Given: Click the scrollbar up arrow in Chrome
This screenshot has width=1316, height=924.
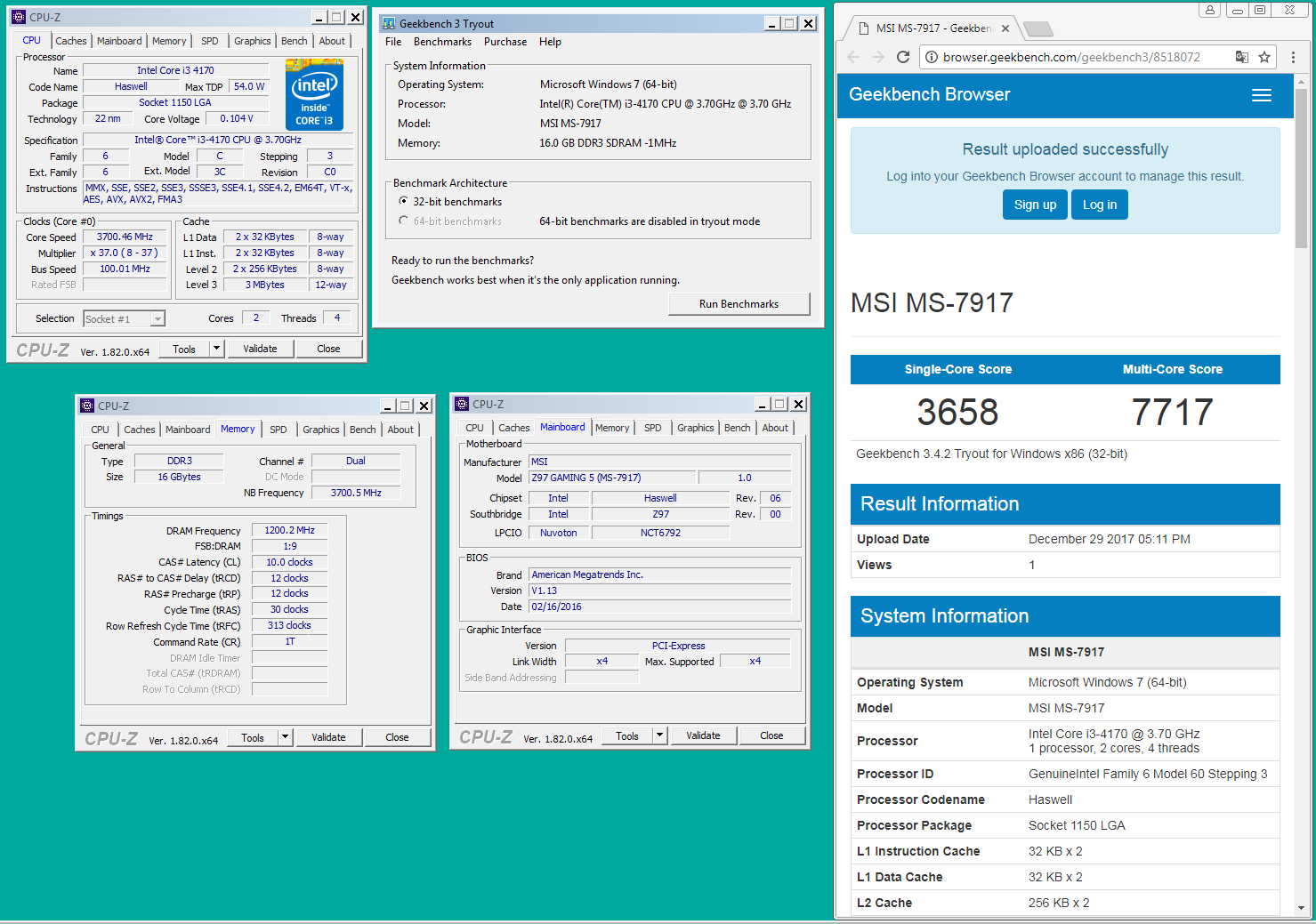Looking at the screenshot, I should point(1302,81).
